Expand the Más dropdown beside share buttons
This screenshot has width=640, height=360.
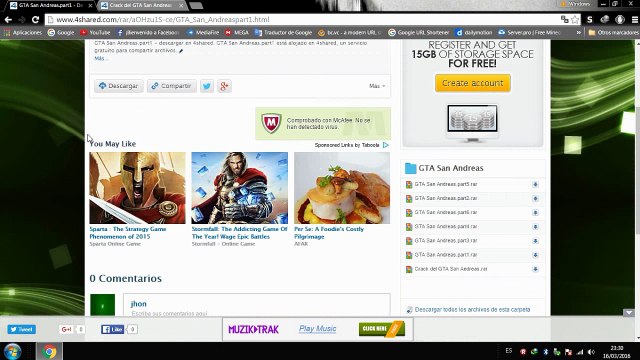coord(377,86)
